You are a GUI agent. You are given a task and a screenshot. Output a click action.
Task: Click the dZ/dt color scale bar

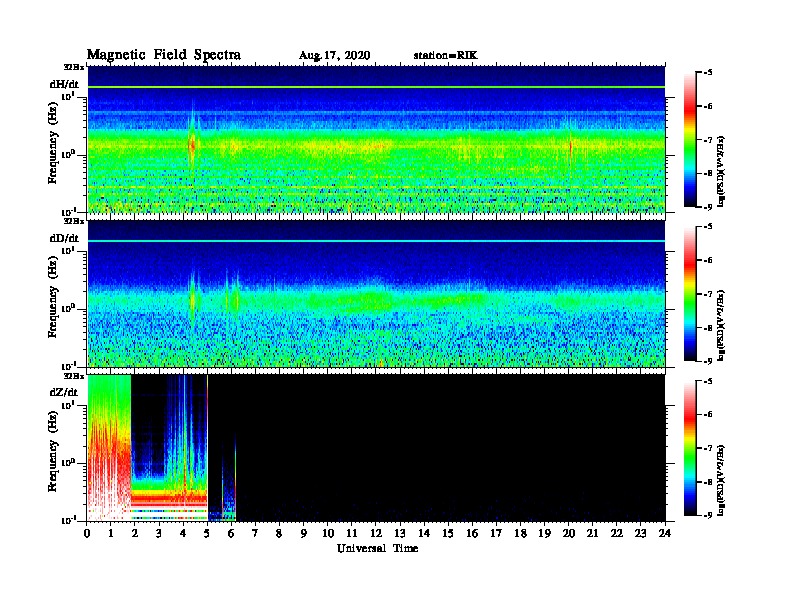[x=690, y=448]
